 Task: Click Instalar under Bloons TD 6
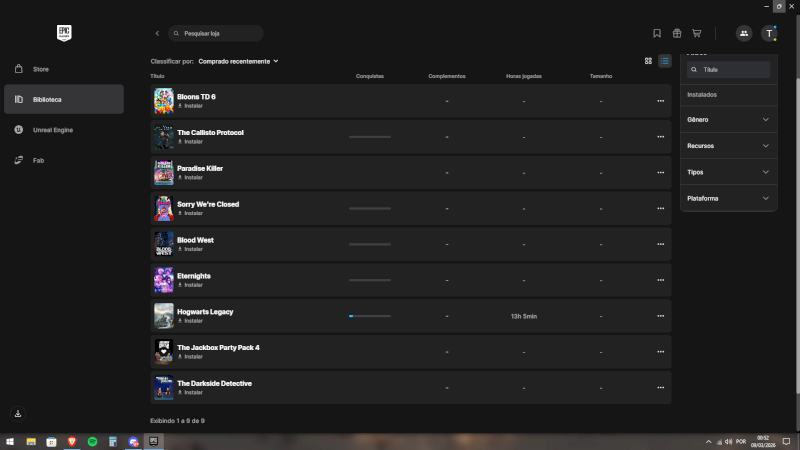tap(193, 105)
